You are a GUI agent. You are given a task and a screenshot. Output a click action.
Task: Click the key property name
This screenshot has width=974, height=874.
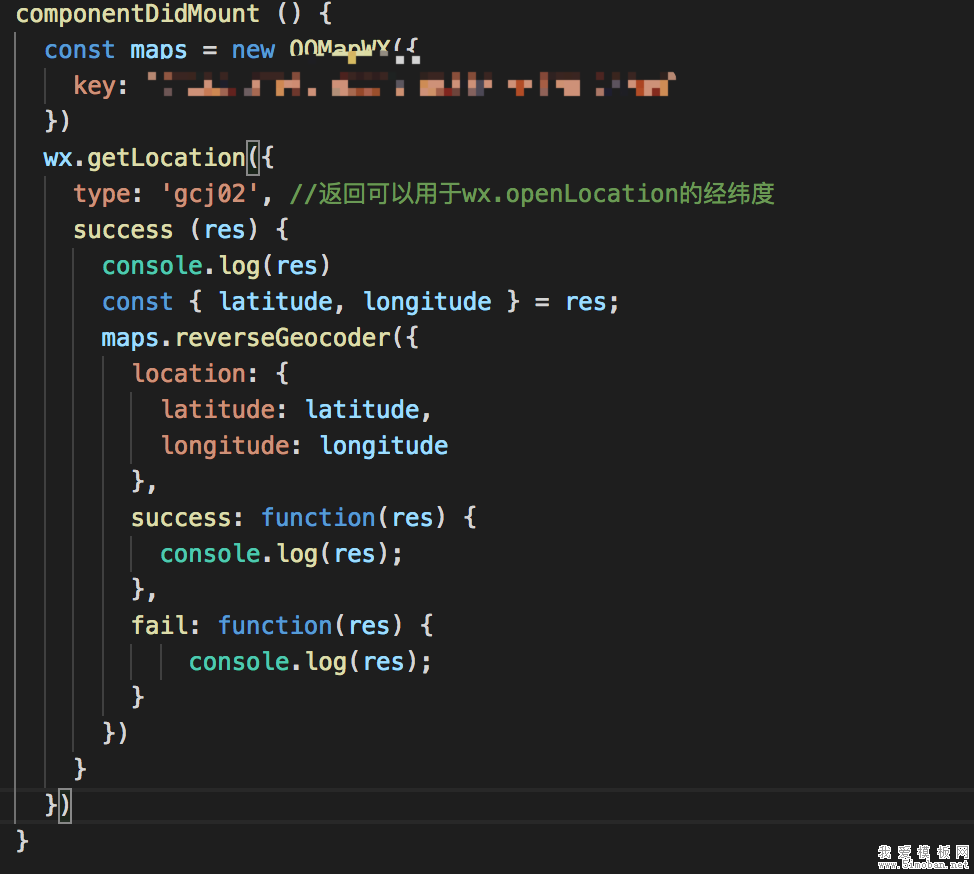click(94, 86)
